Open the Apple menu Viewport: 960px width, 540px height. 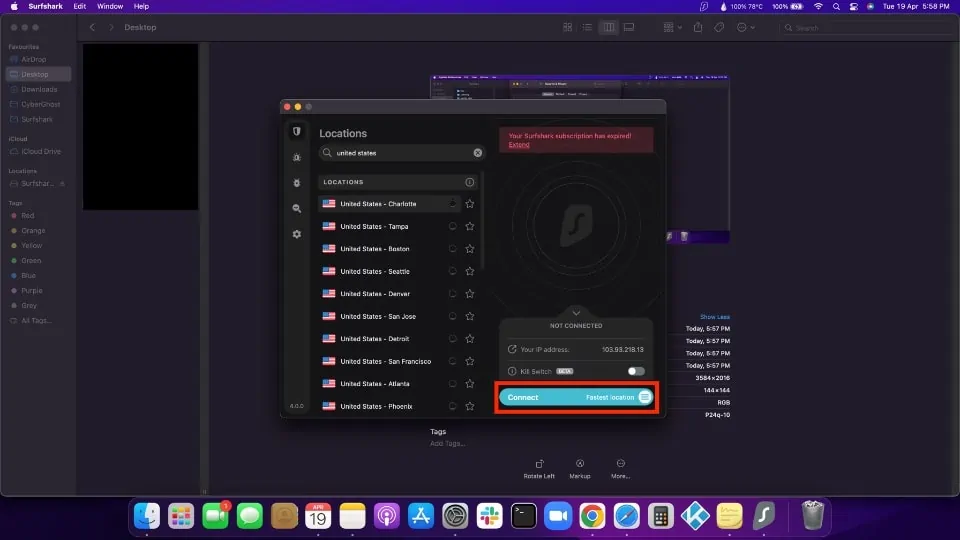[x=14, y=6]
